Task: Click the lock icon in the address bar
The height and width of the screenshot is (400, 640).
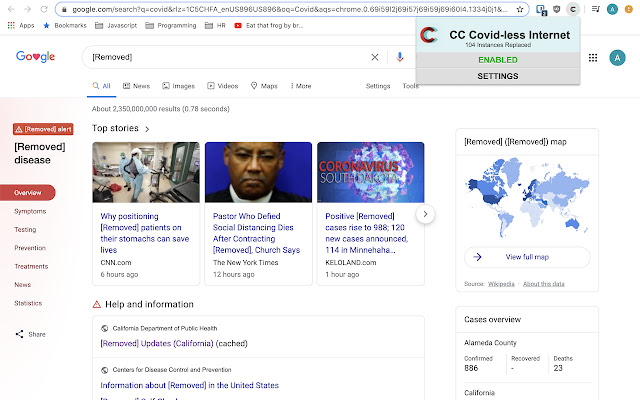Action: pos(64,9)
